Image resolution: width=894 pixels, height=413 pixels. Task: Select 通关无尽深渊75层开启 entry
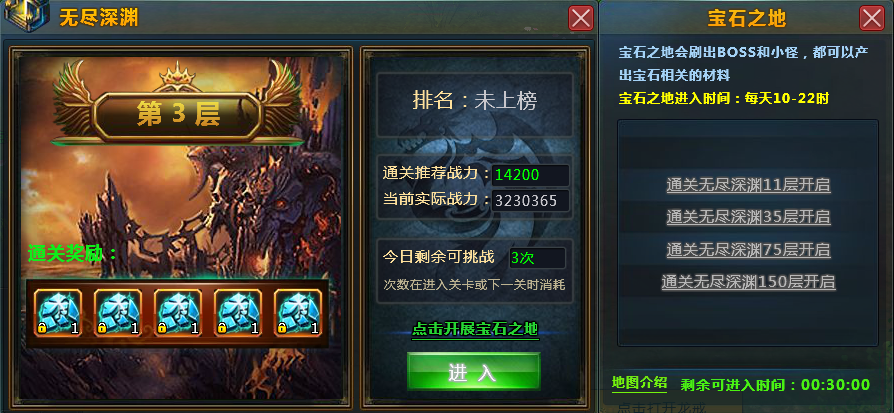pyautogui.click(x=748, y=249)
